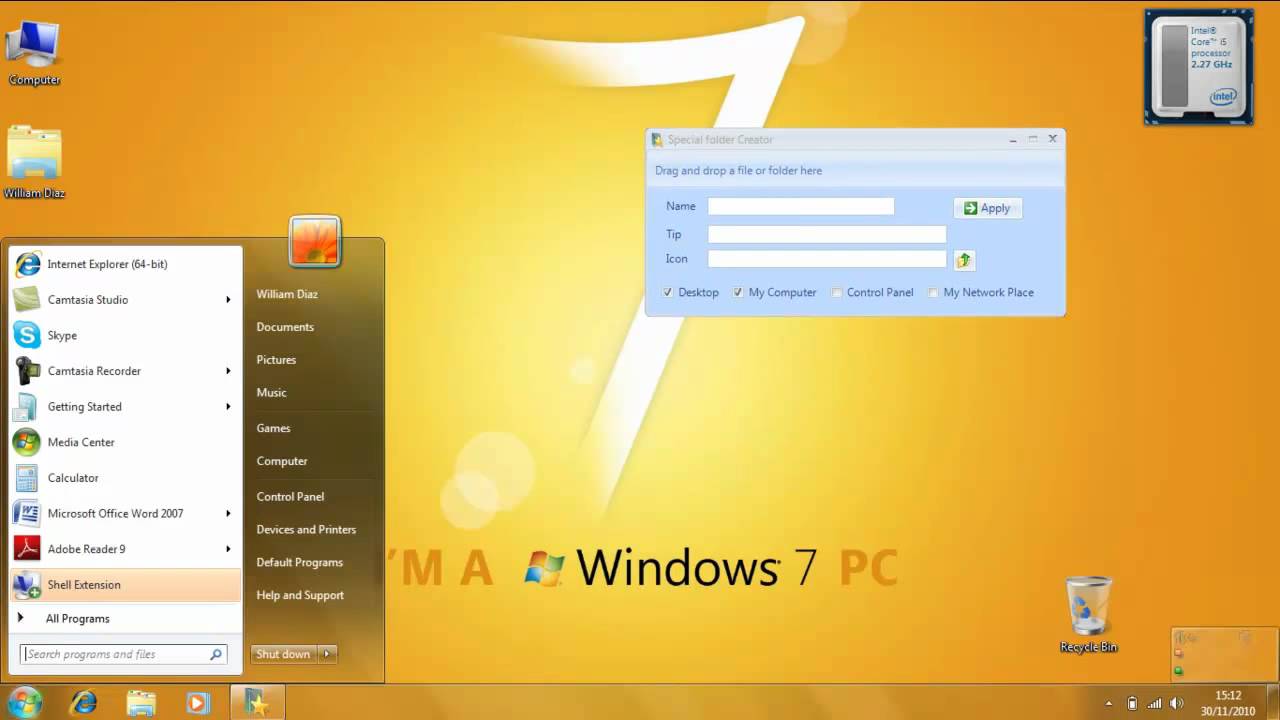Image resolution: width=1280 pixels, height=720 pixels.
Task: Open Adobe Reader 9
Action: 126,549
